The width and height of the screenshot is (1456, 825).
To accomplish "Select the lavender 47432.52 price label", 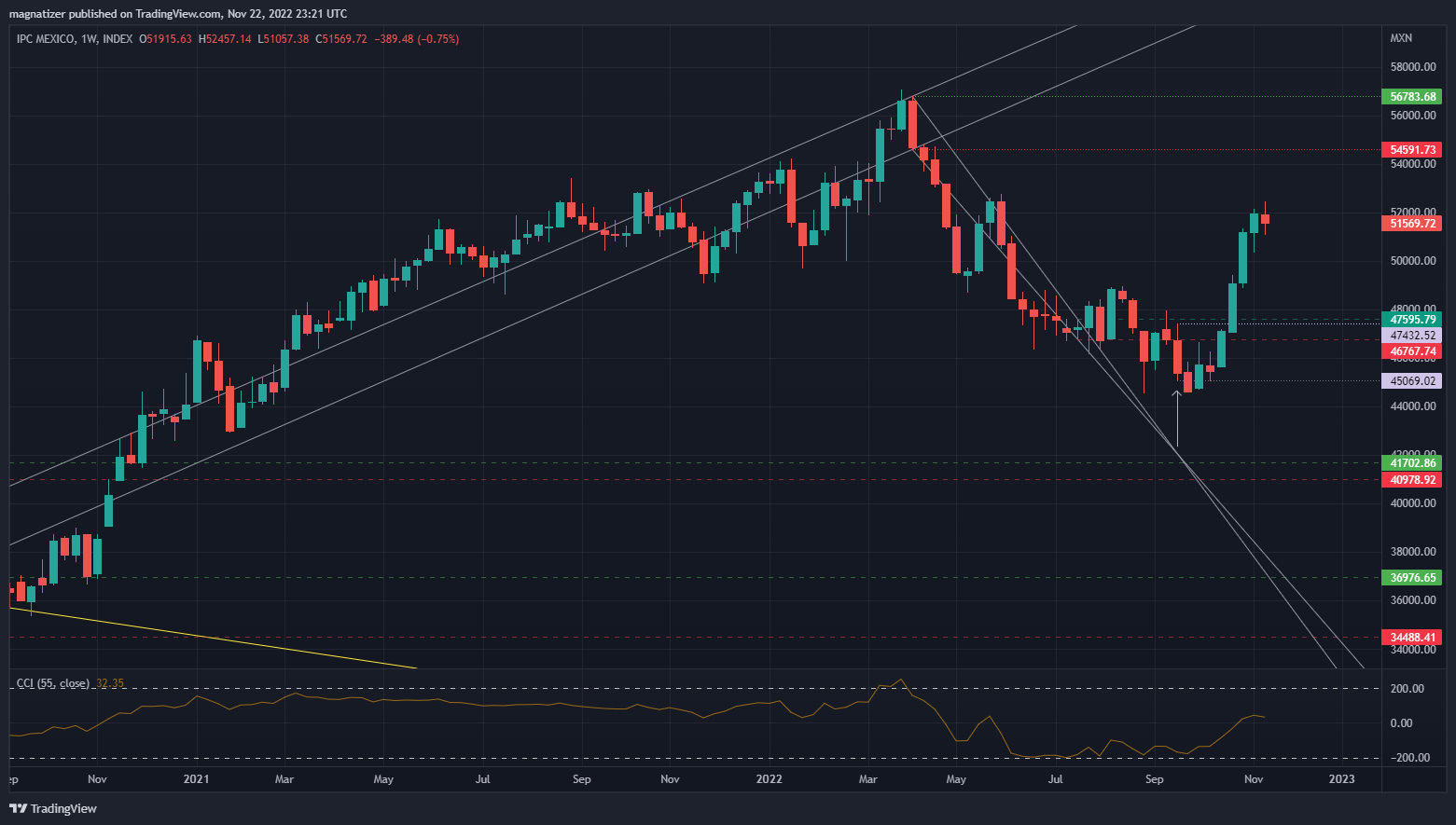I will click(1412, 336).
